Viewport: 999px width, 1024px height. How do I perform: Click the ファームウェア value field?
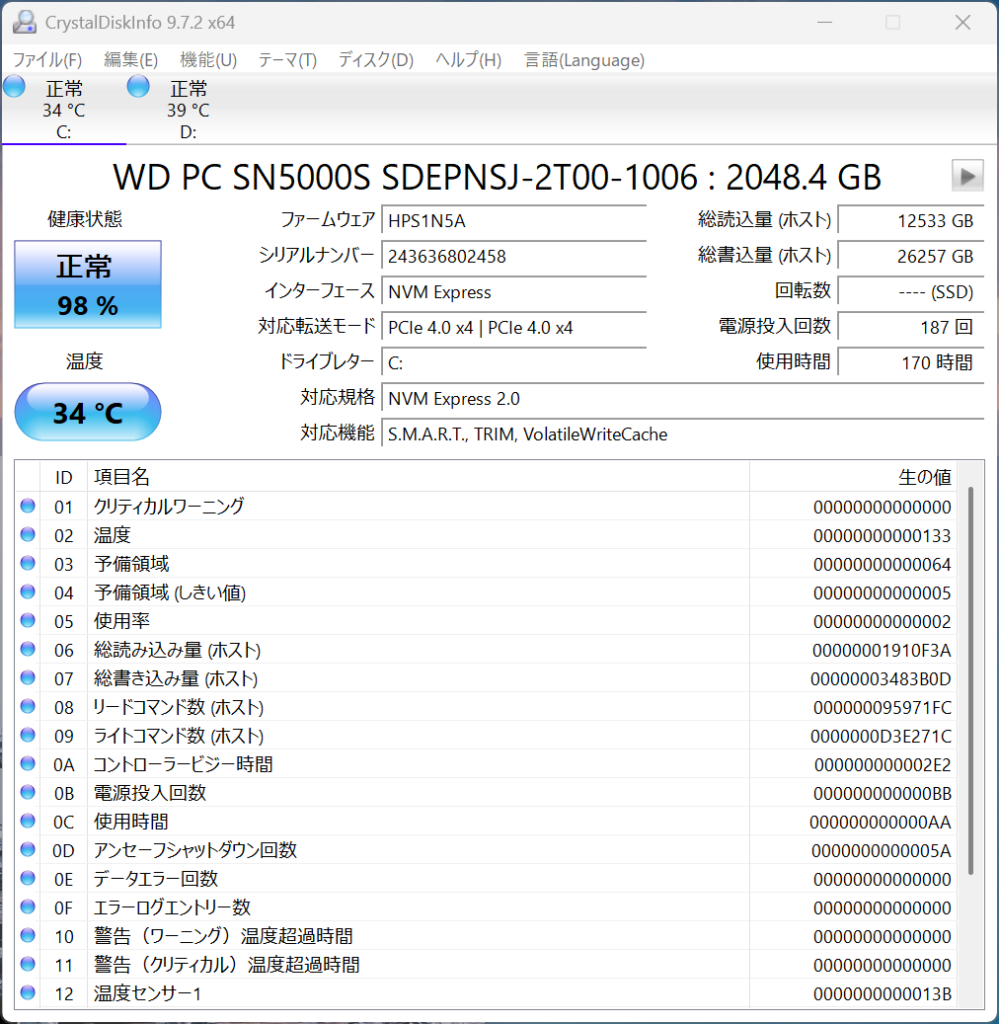click(x=513, y=220)
